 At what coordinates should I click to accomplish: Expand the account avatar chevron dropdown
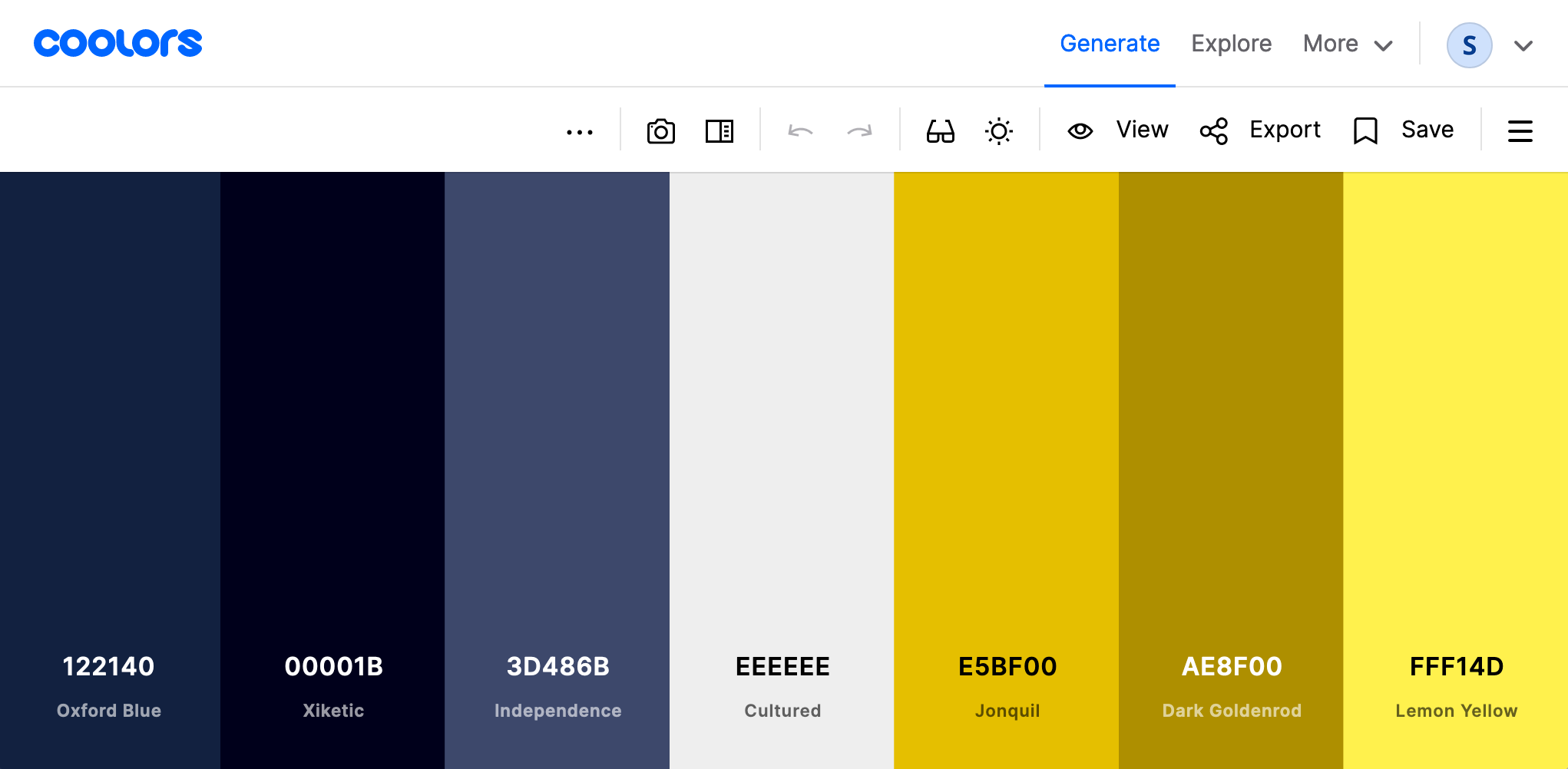[1522, 46]
